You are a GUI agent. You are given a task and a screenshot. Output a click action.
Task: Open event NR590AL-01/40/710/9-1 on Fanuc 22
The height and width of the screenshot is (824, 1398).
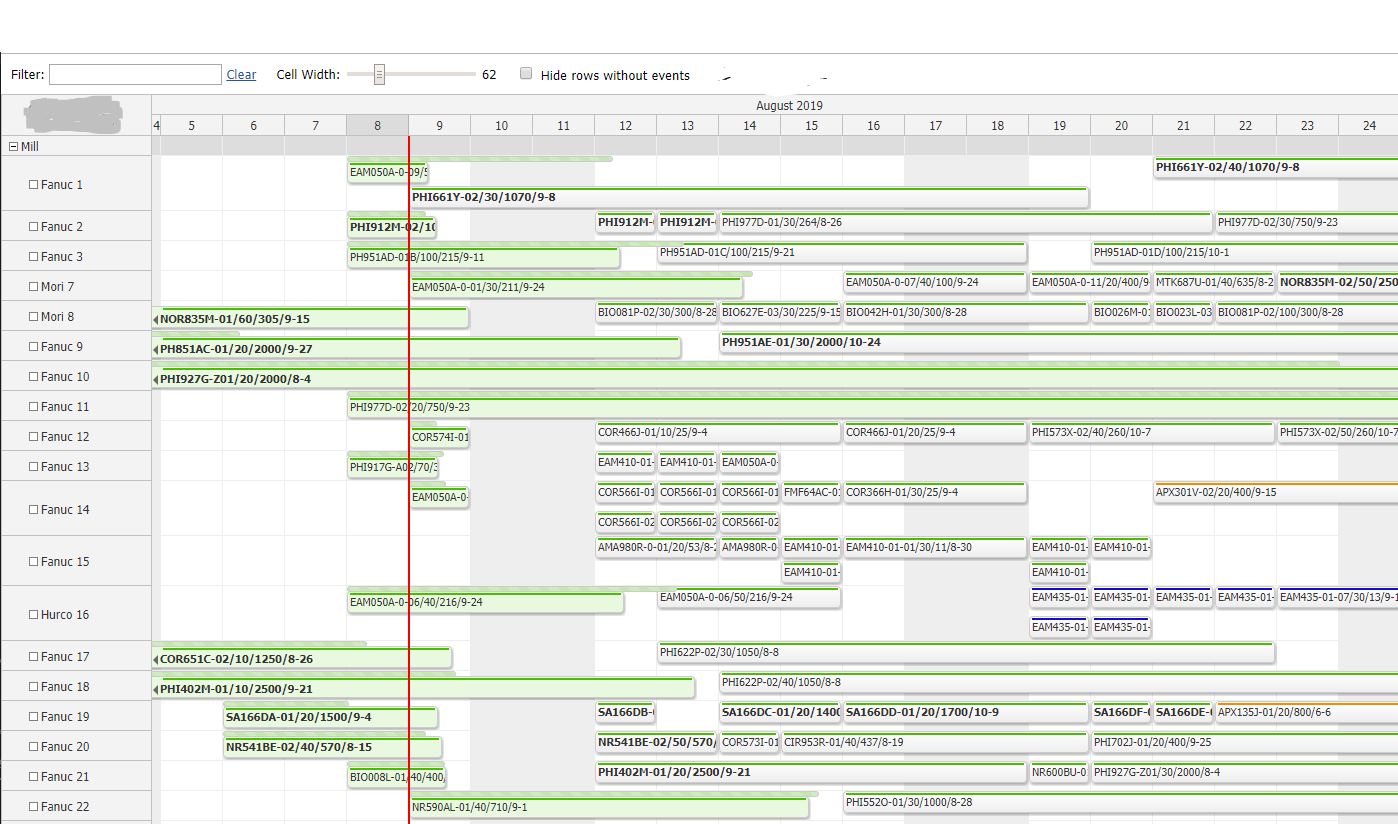[609, 808]
